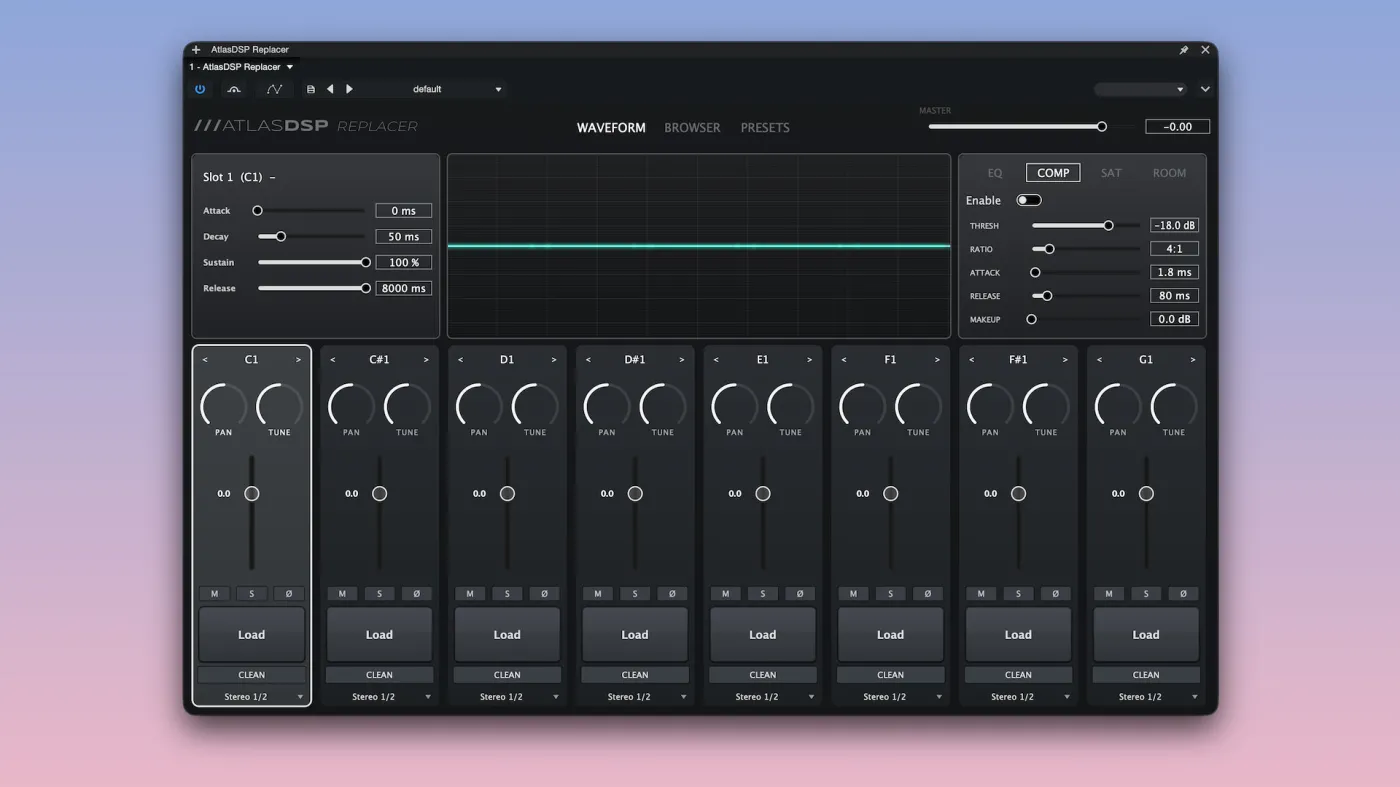Invert phase on the D1 slot
1400x787 pixels.
(545, 594)
